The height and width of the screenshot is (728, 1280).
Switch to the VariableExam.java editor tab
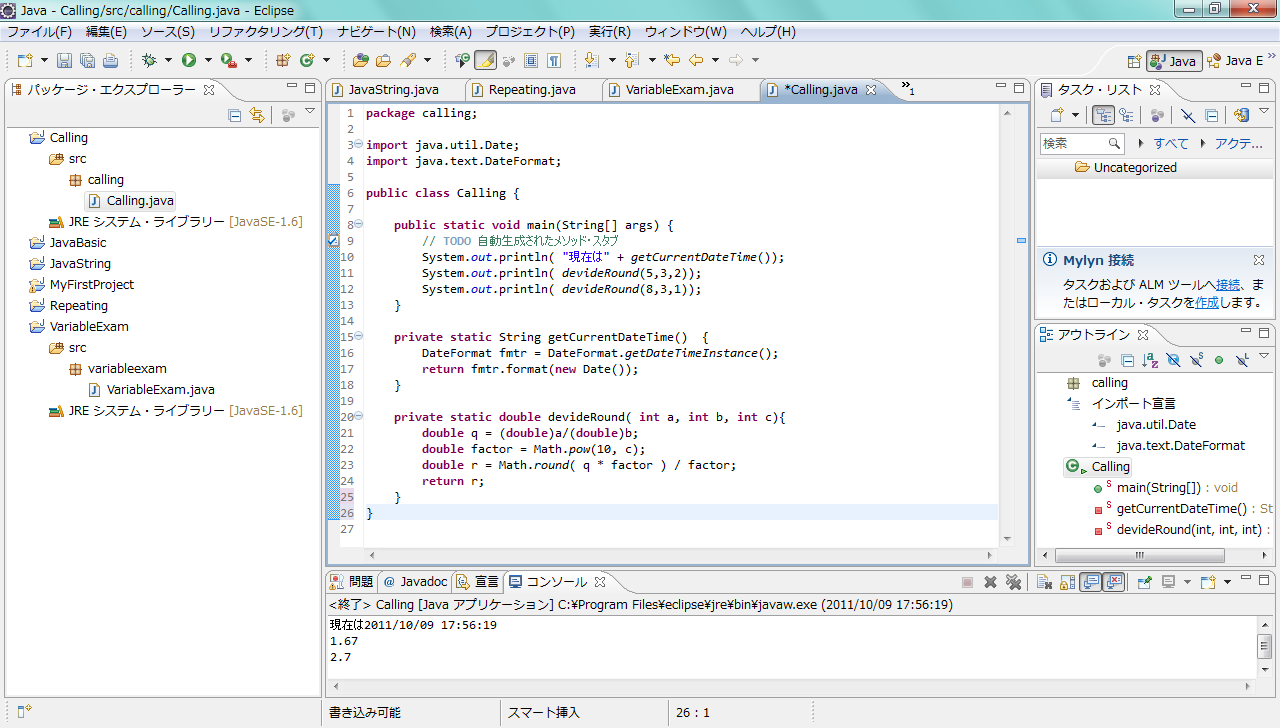pyautogui.click(x=679, y=90)
